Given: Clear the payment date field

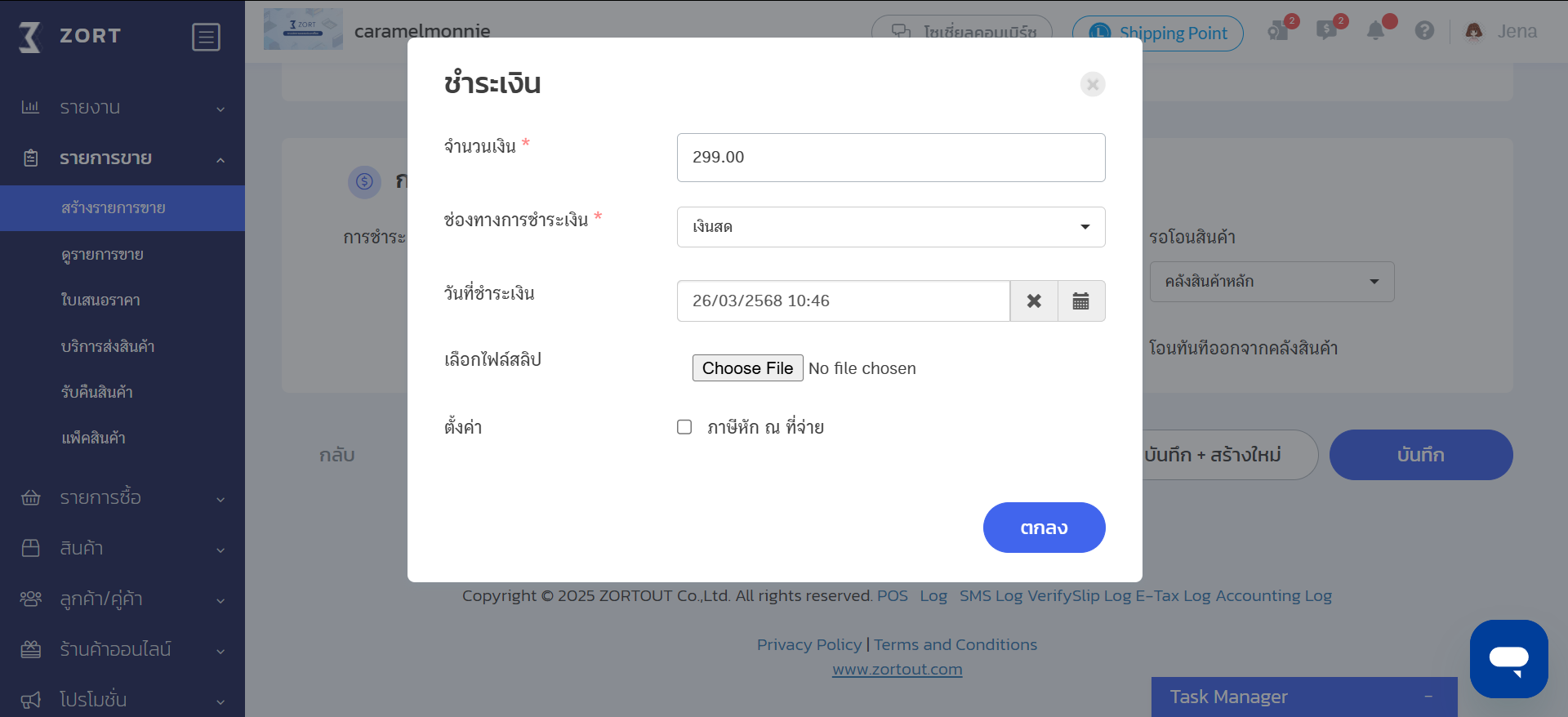Looking at the screenshot, I should [x=1034, y=301].
